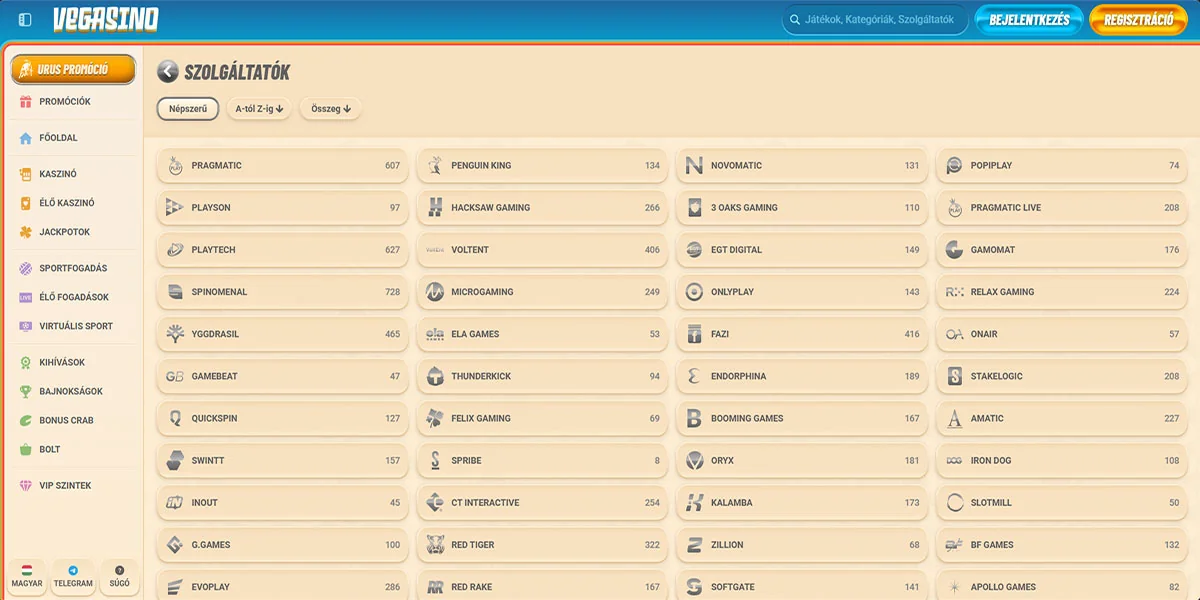Click the Élő Kaszinó card icon

point(26,203)
